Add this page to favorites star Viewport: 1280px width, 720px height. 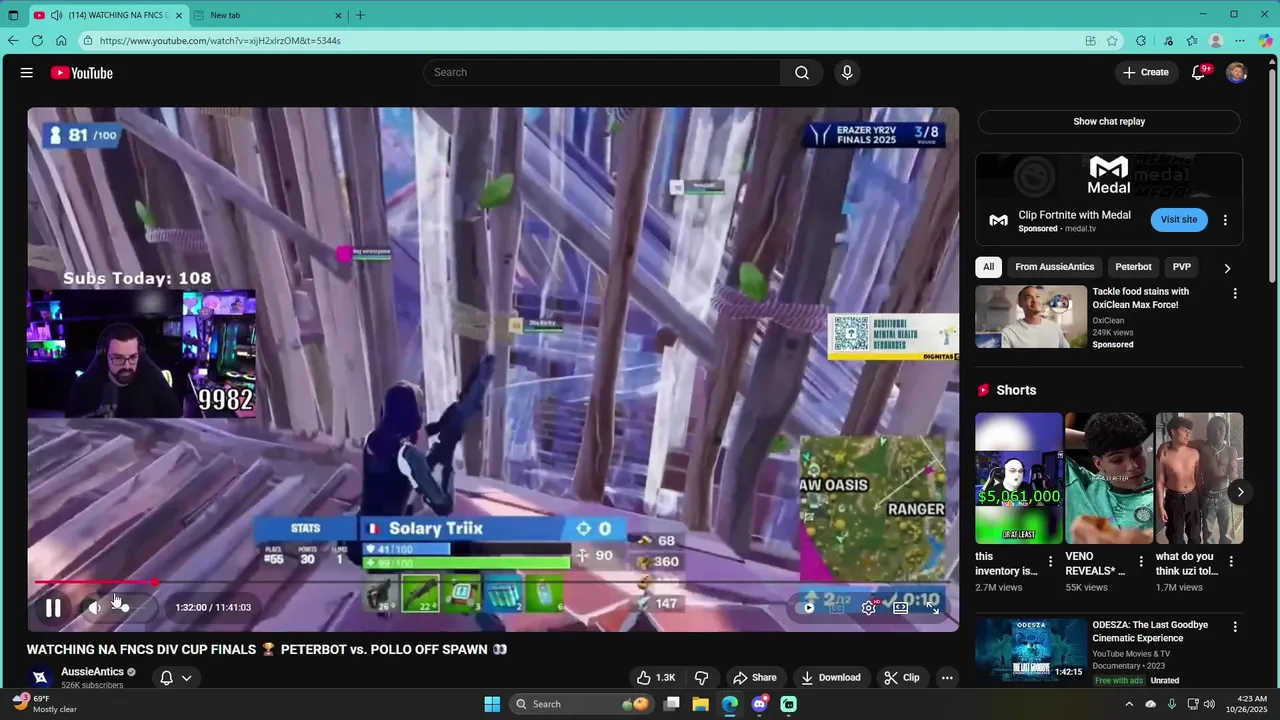(x=1112, y=41)
